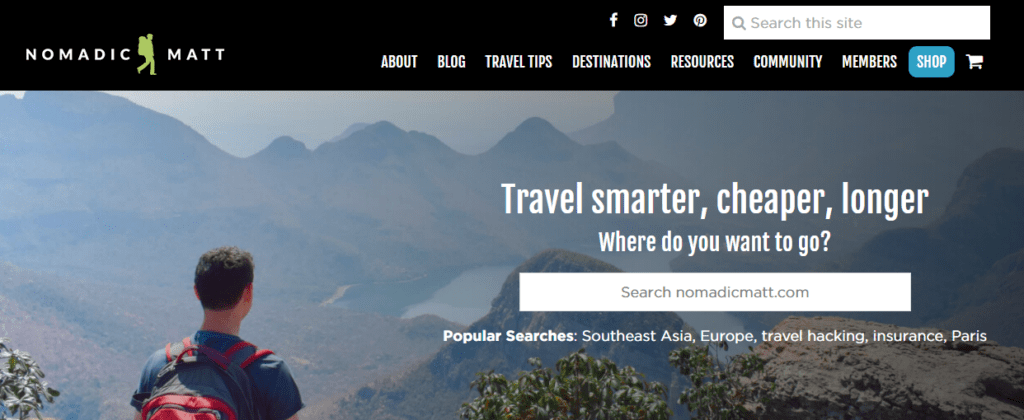Click the Nomadic Matt logo
Viewport: 1024px width, 420px height.
coord(125,54)
